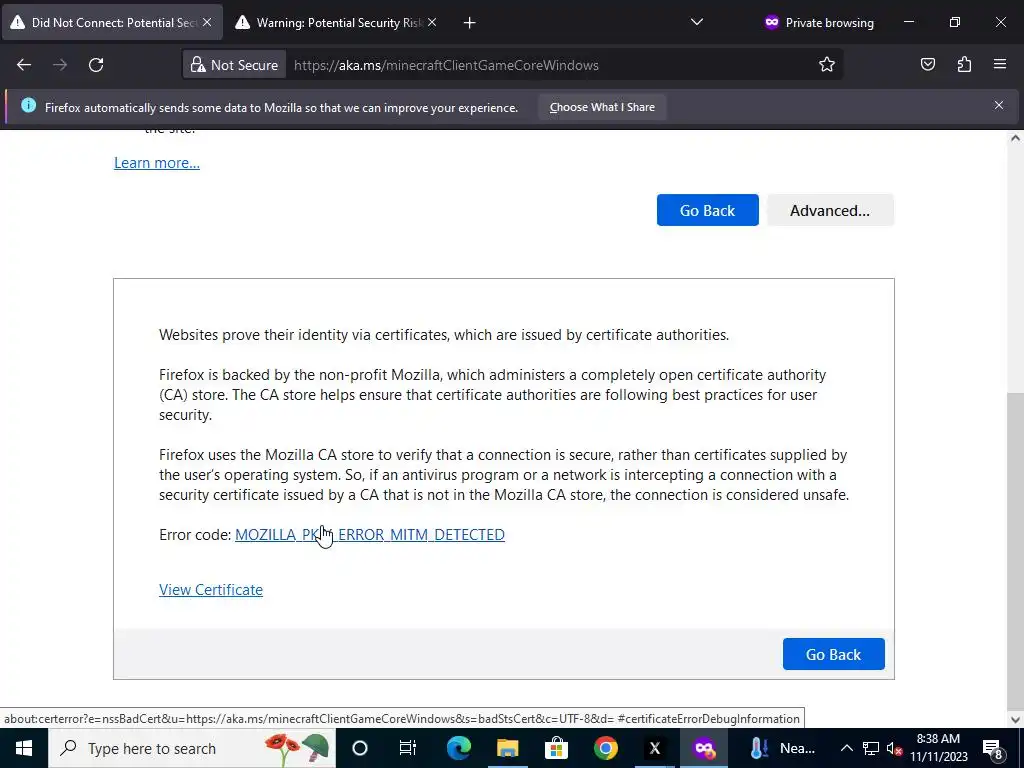Screen dimensions: 1024x768
Task: Select Firefox private browsing taskbar icon
Action: tap(704, 748)
